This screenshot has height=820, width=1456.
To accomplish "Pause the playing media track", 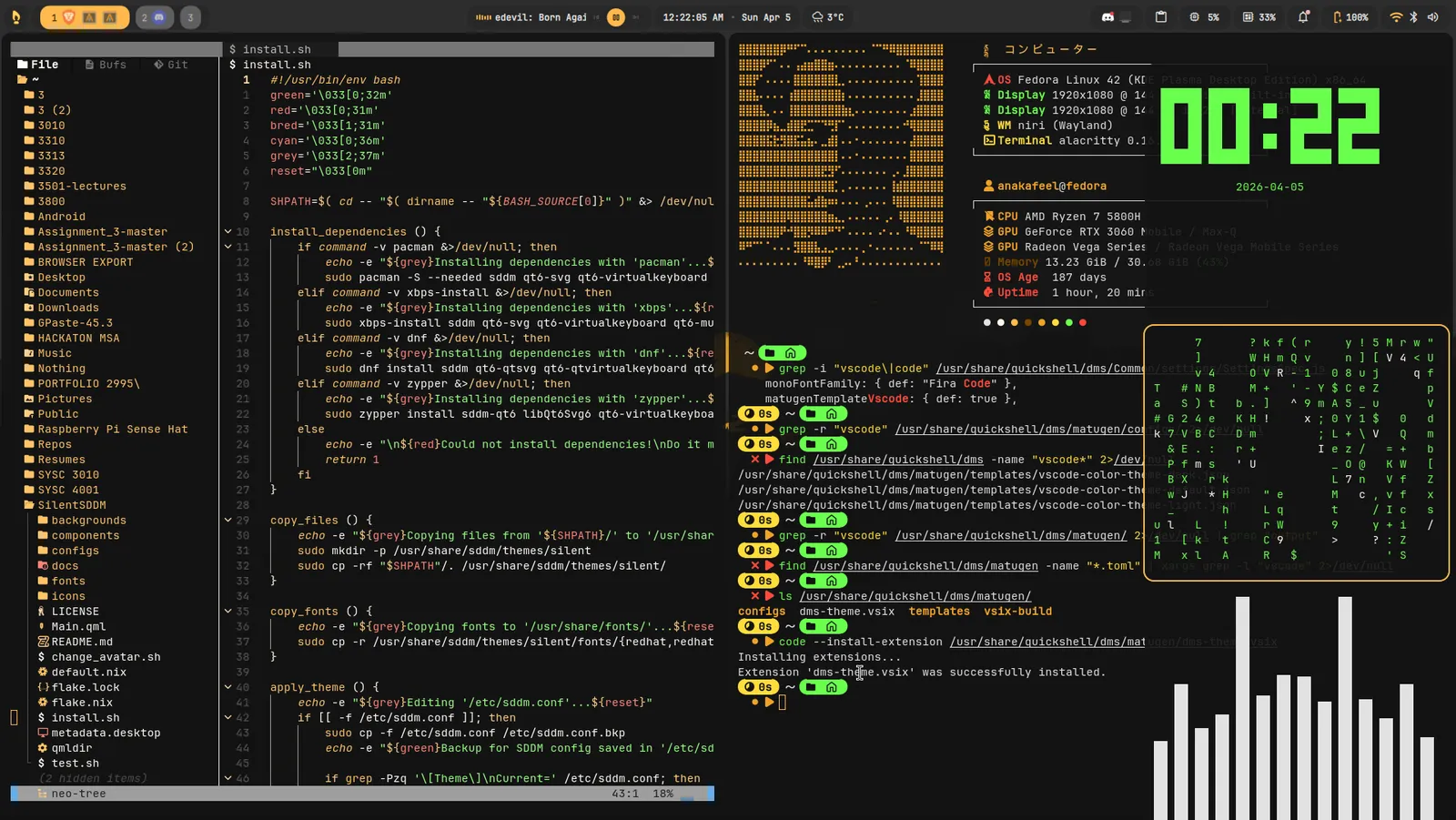I will [616, 17].
